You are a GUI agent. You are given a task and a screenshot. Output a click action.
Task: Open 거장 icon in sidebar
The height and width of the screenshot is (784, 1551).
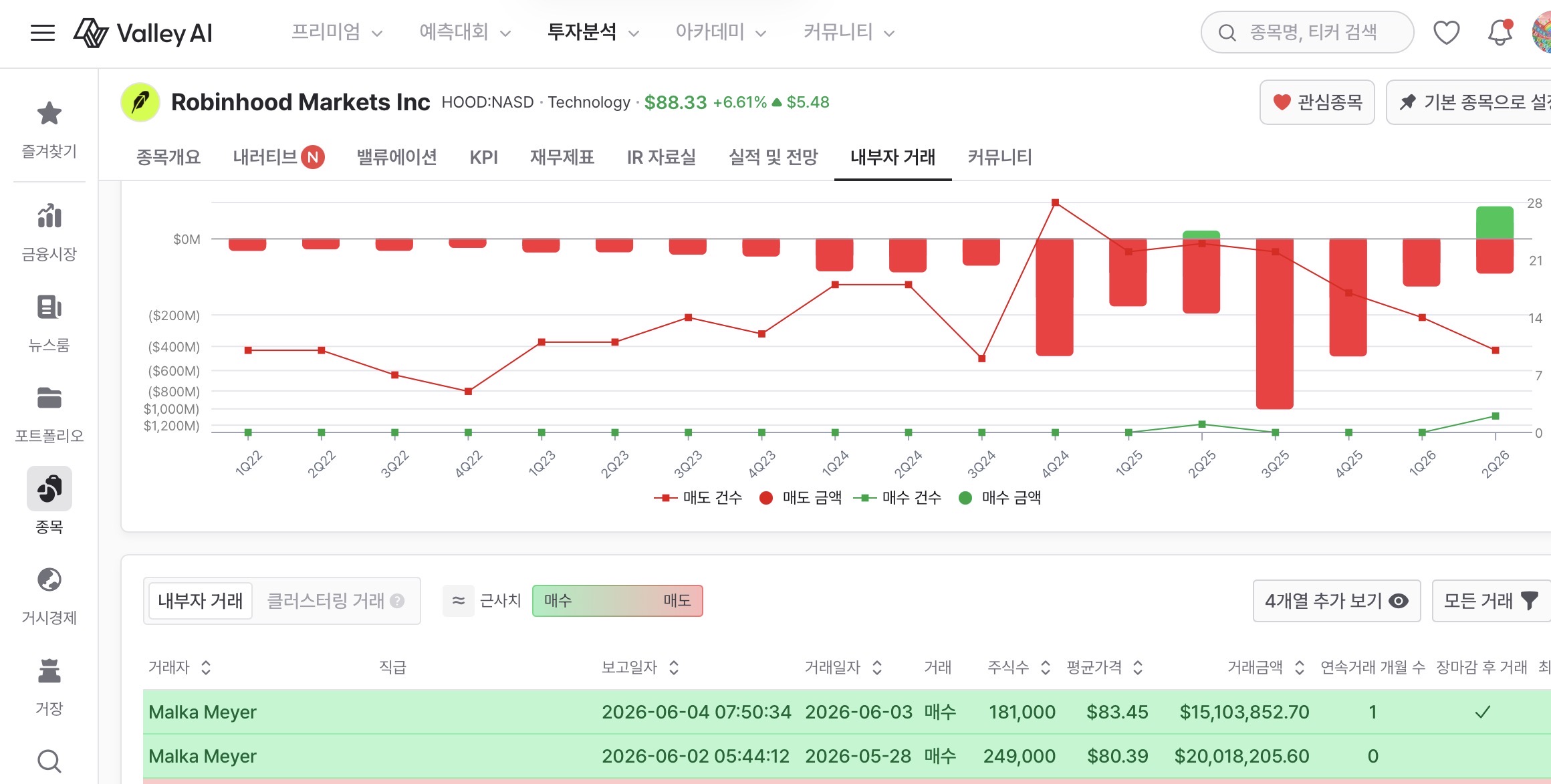(49, 670)
